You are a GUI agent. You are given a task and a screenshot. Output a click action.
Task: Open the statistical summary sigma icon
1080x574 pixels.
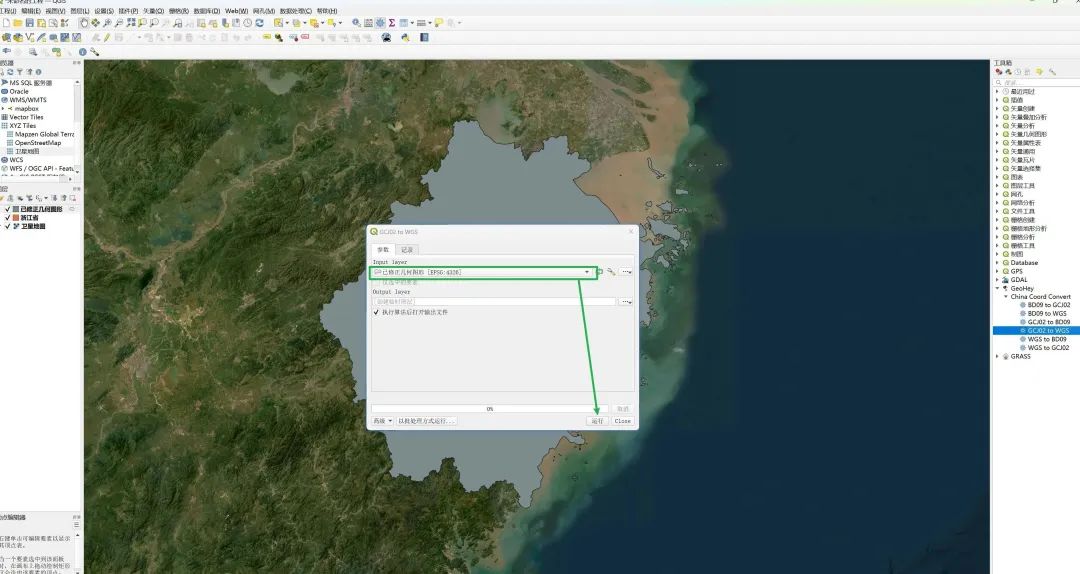coord(391,23)
